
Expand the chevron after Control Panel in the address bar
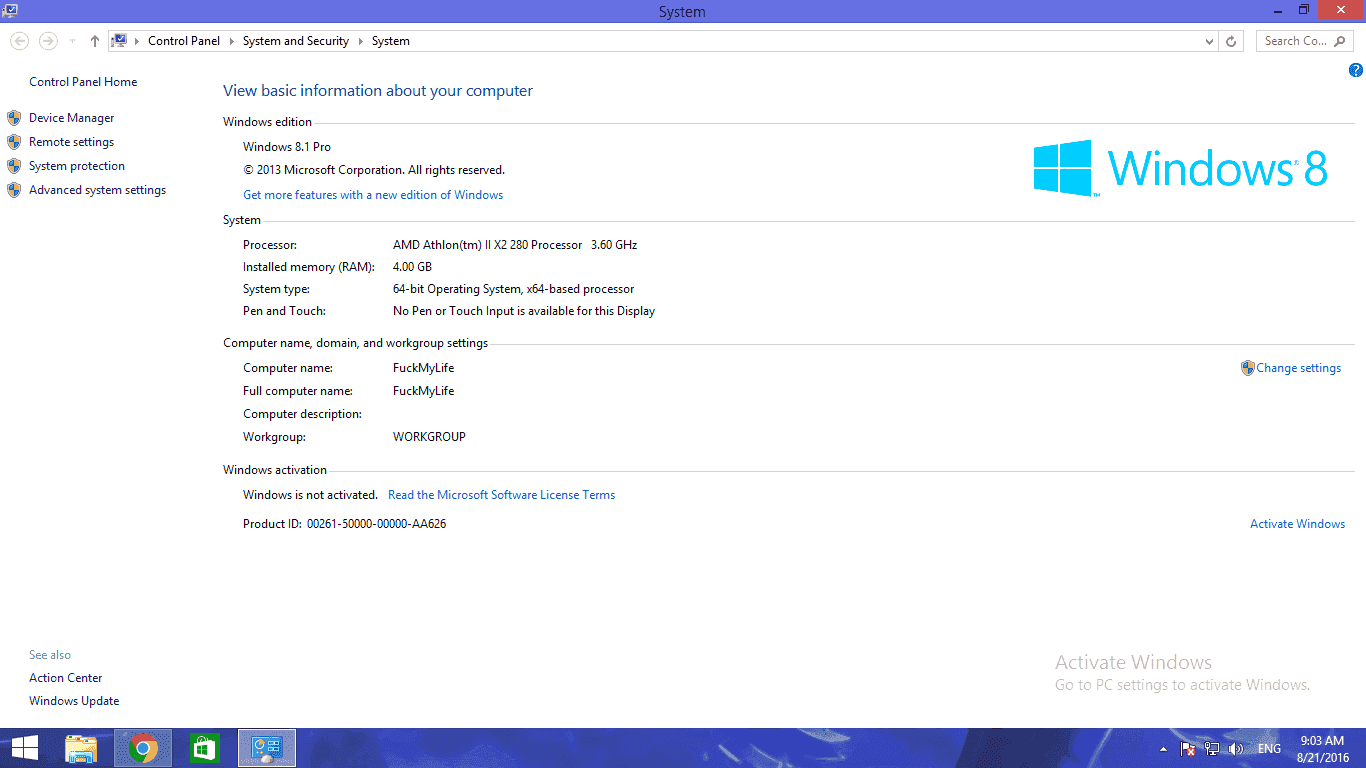click(x=231, y=41)
